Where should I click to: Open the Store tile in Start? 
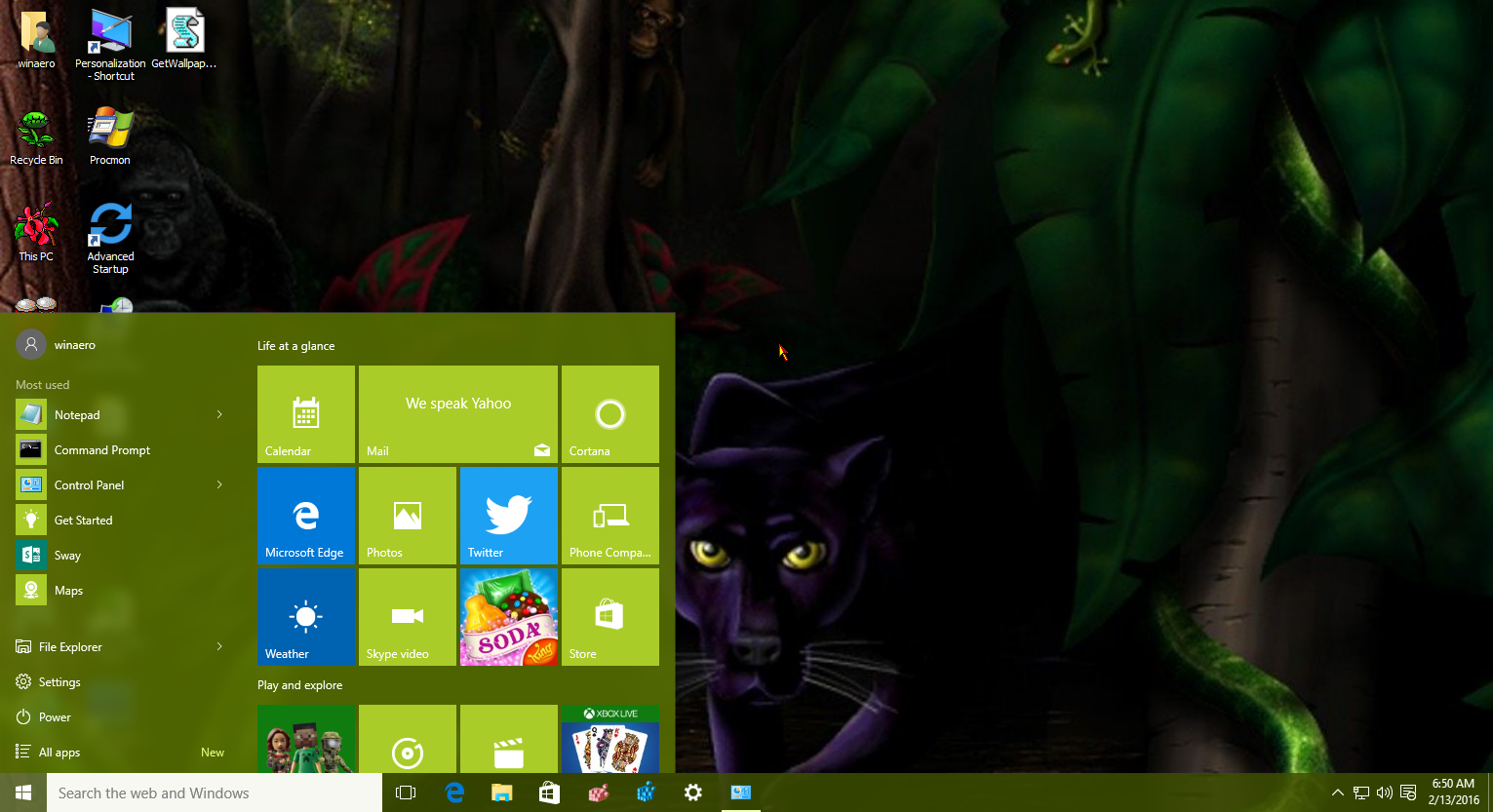[610, 617]
